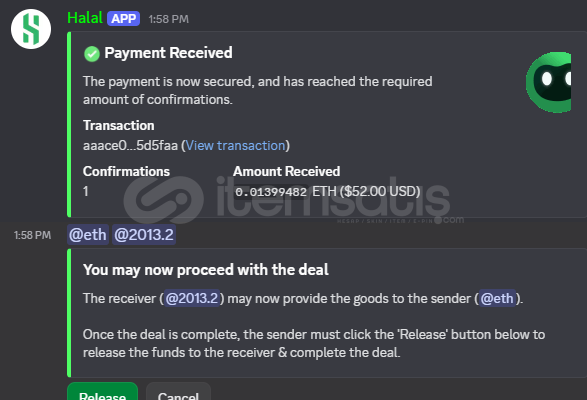Click the @eth mention above the embed
587x400 pixels.
[88, 235]
